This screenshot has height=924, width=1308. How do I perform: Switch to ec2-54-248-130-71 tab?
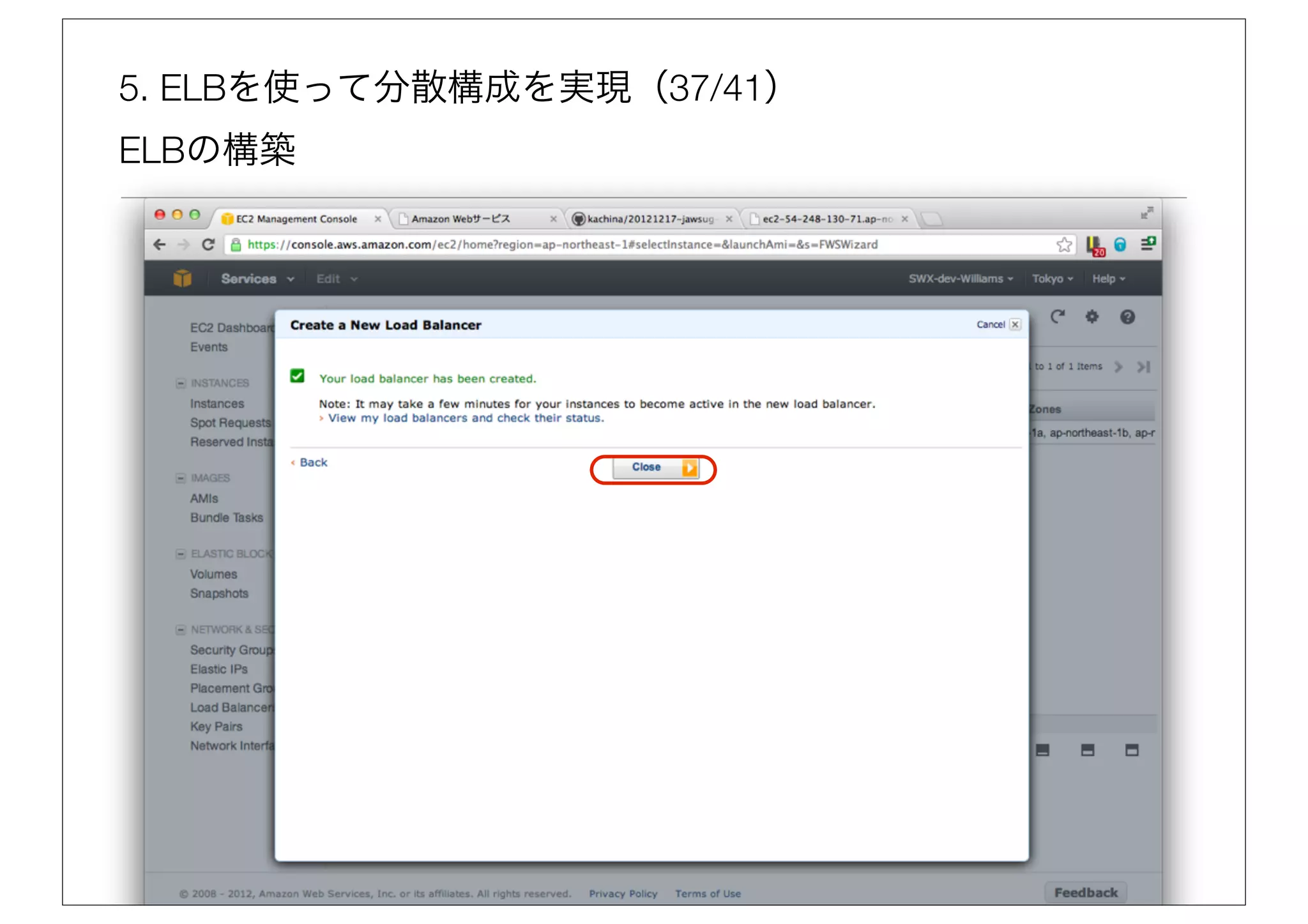click(x=828, y=219)
